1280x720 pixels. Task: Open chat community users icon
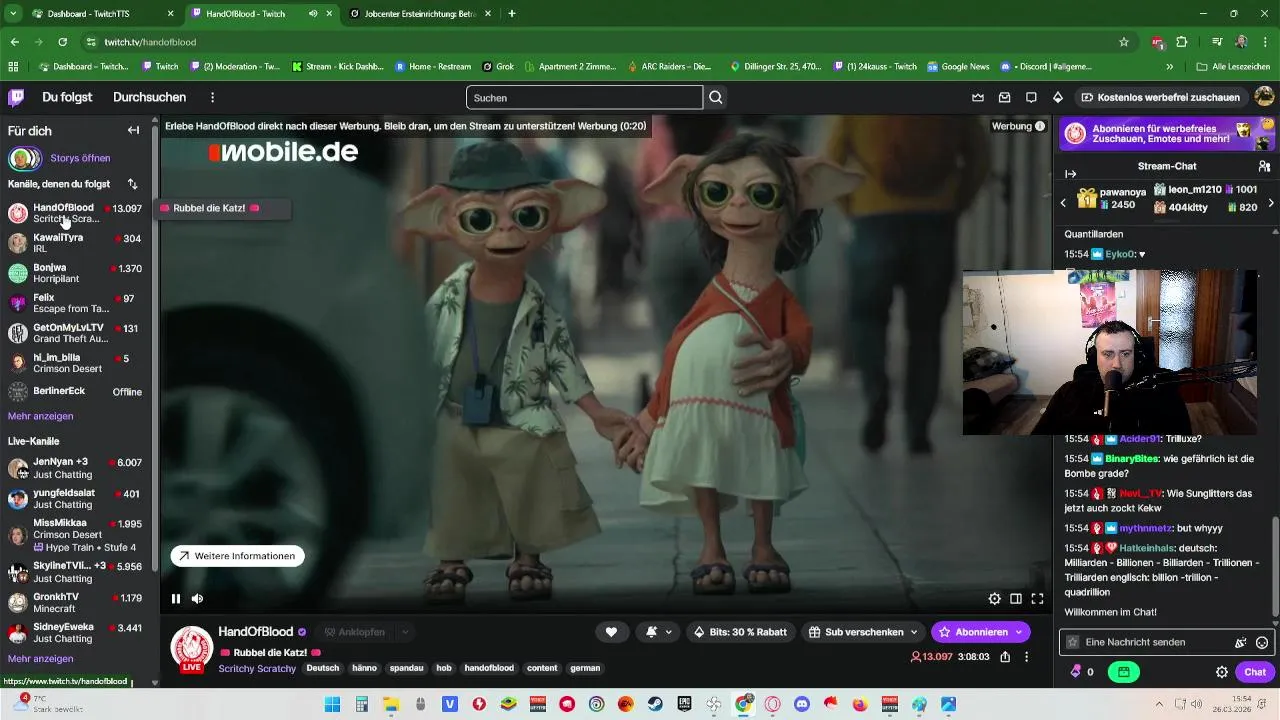[1264, 166]
